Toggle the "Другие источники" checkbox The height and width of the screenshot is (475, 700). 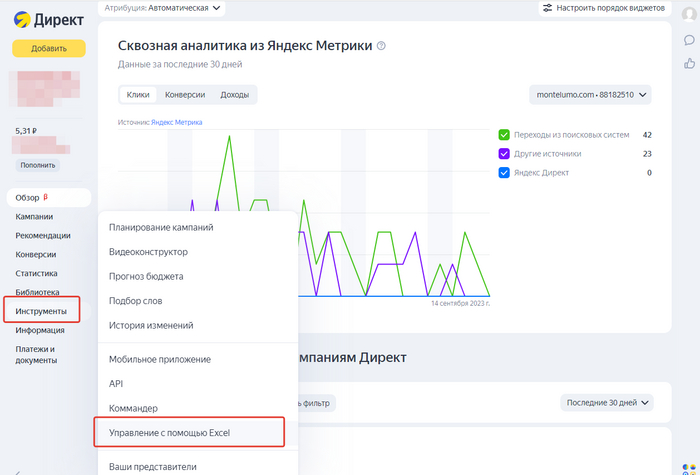tap(505, 154)
